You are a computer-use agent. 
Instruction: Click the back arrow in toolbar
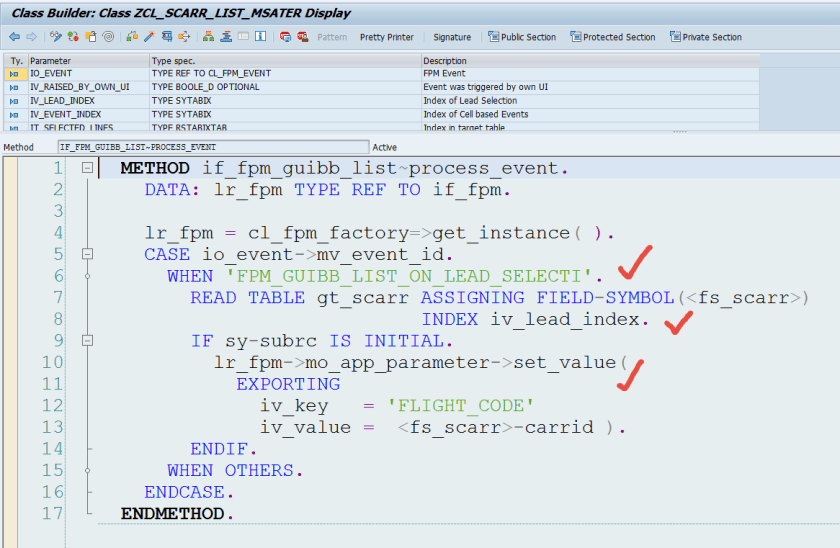point(13,37)
